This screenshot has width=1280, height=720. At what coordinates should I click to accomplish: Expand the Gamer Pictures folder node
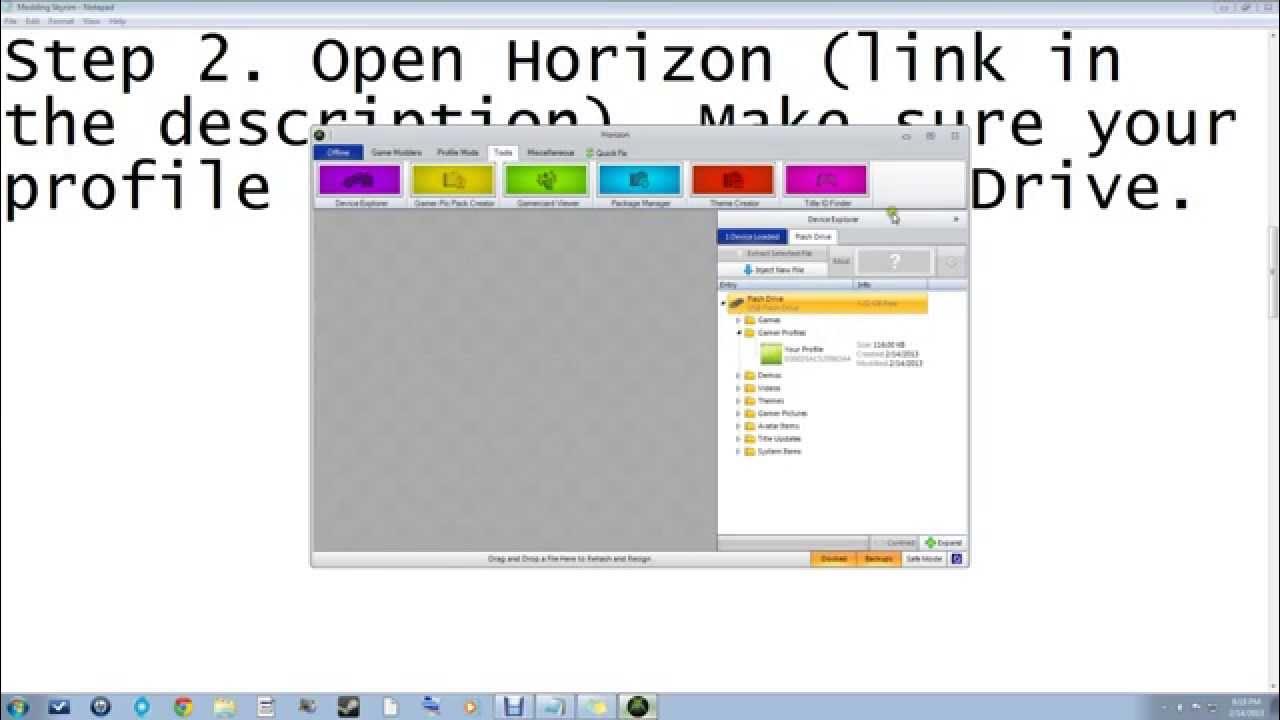point(738,413)
